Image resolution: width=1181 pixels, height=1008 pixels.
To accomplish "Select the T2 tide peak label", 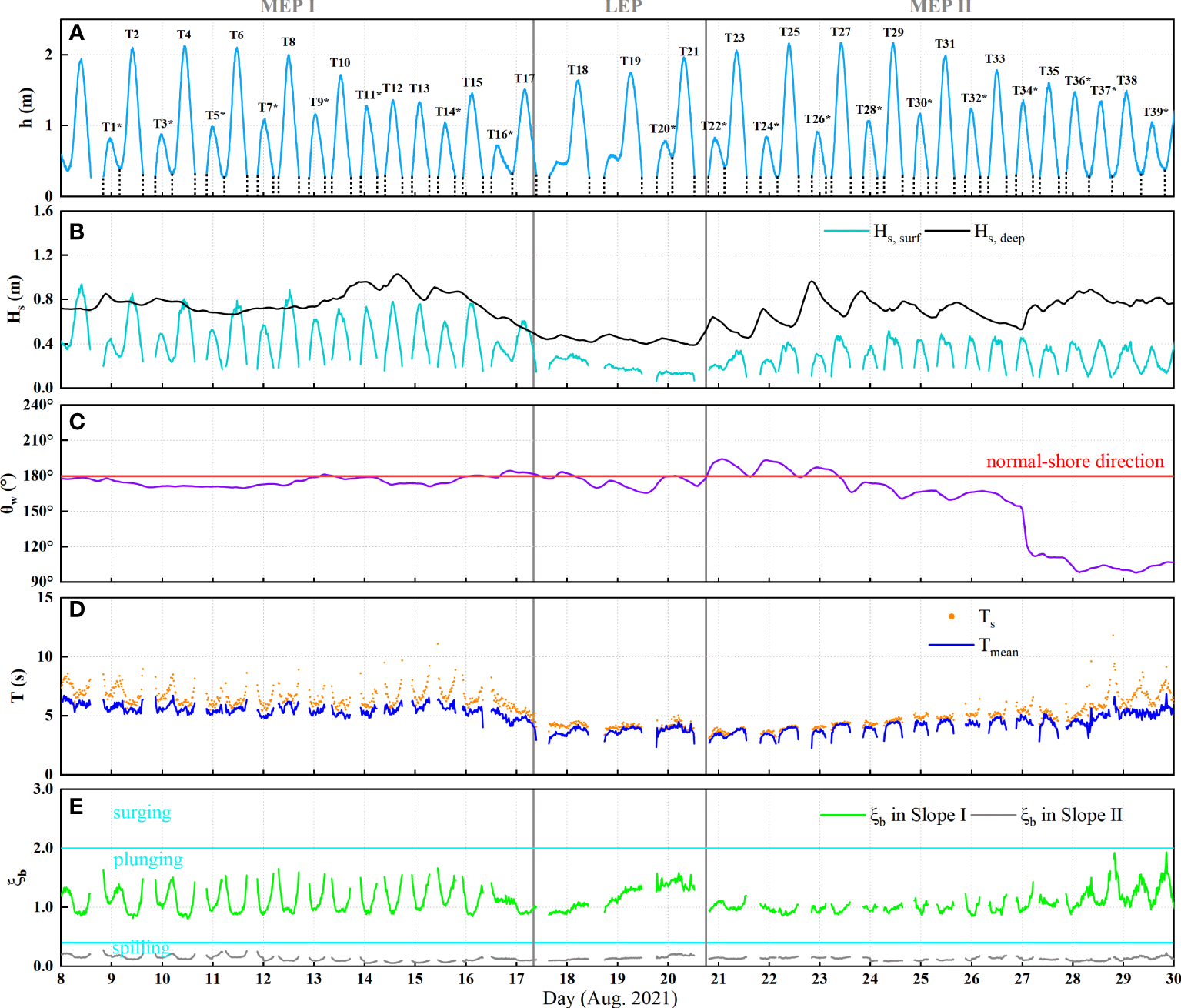I will point(132,35).
